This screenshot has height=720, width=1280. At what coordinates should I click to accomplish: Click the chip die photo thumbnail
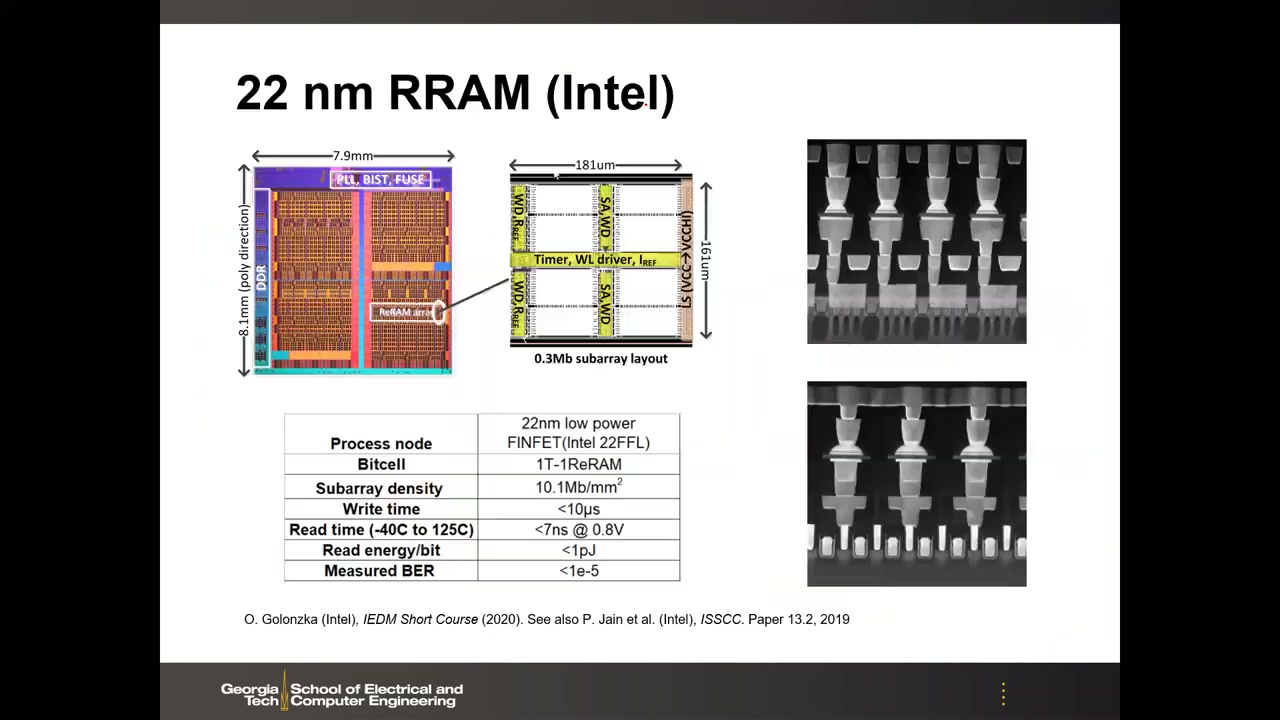point(352,270)
